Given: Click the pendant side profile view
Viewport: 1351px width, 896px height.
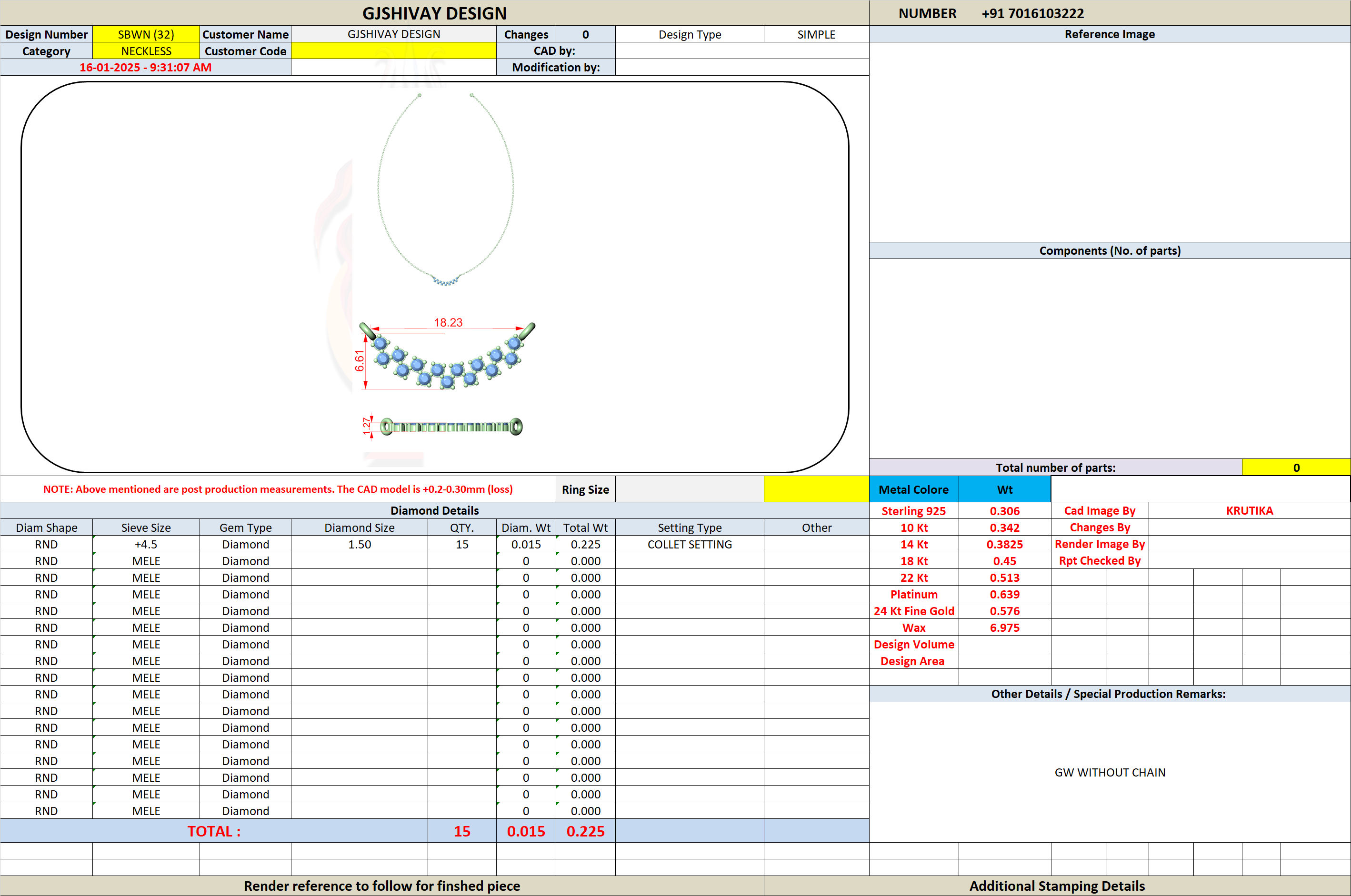Looking at the screenshot, I should [451, 427].
